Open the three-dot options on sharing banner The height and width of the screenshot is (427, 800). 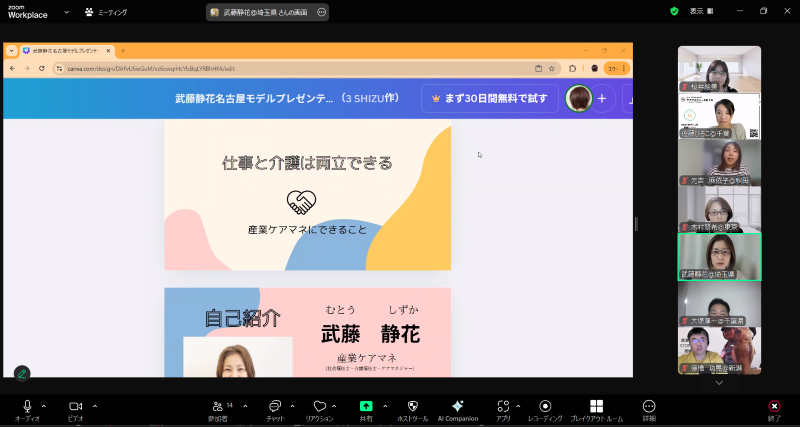click(x=321, y=13)
